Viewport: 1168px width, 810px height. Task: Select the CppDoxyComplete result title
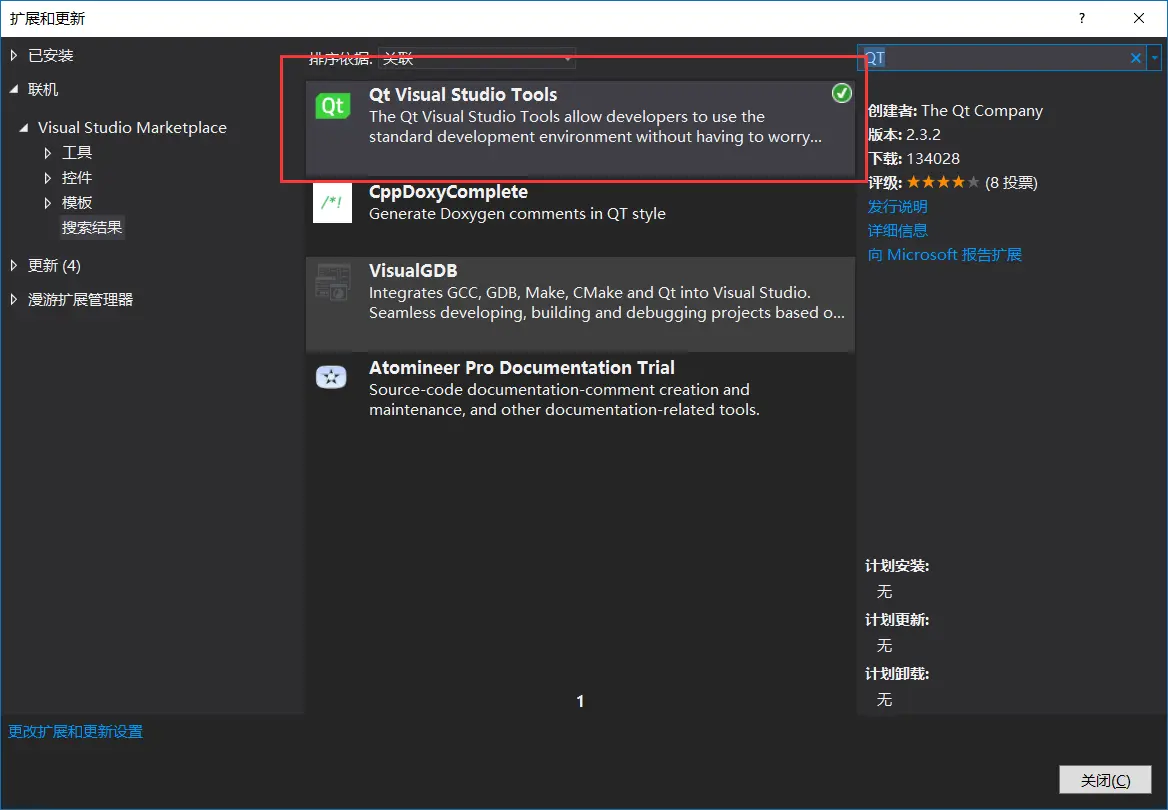pos(448,192)
